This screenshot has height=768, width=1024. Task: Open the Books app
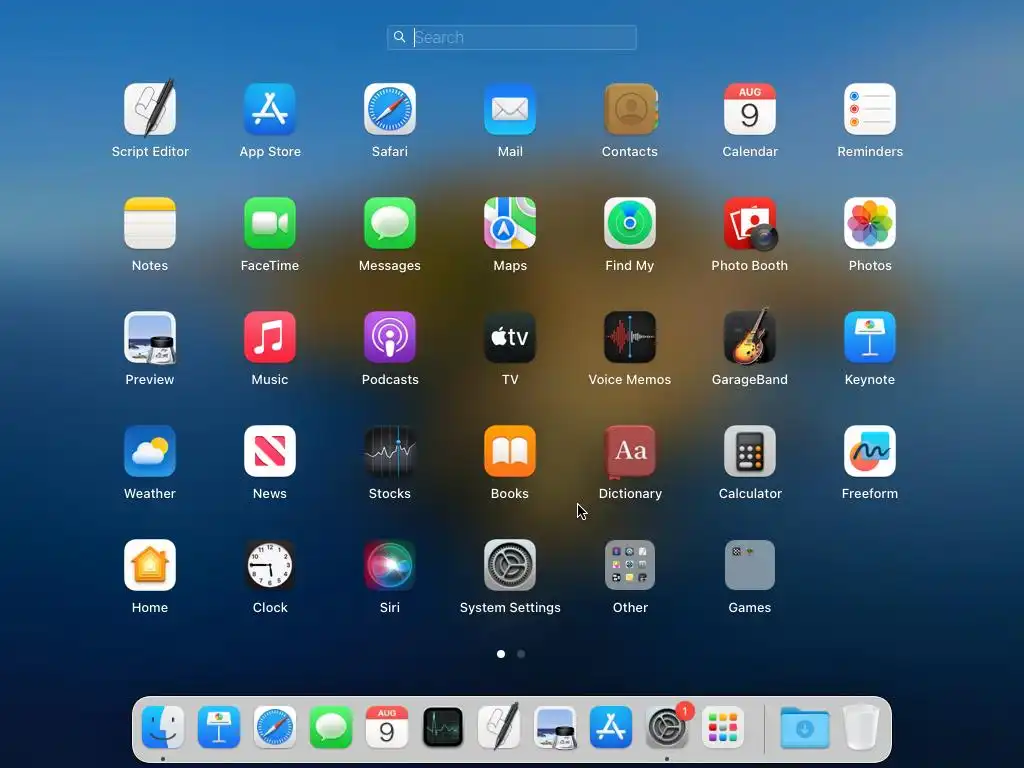pyautogui.click(x=510, y=451)
